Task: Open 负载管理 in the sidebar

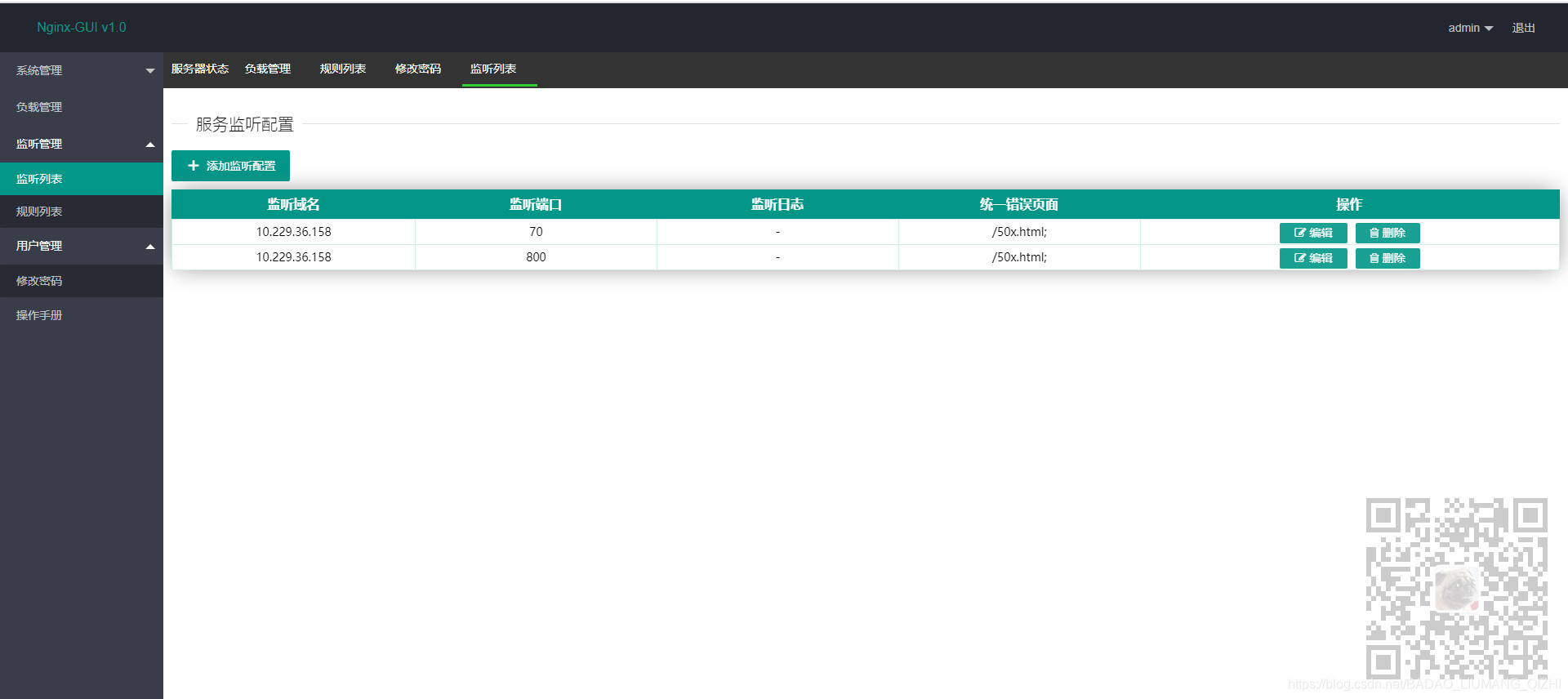Action: click(82, 107)
